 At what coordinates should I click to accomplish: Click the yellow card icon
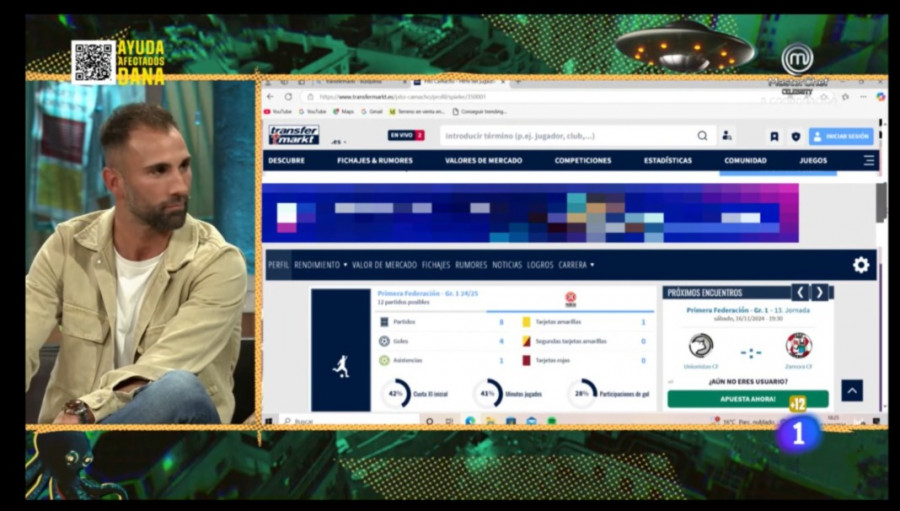tap(526, 322)
